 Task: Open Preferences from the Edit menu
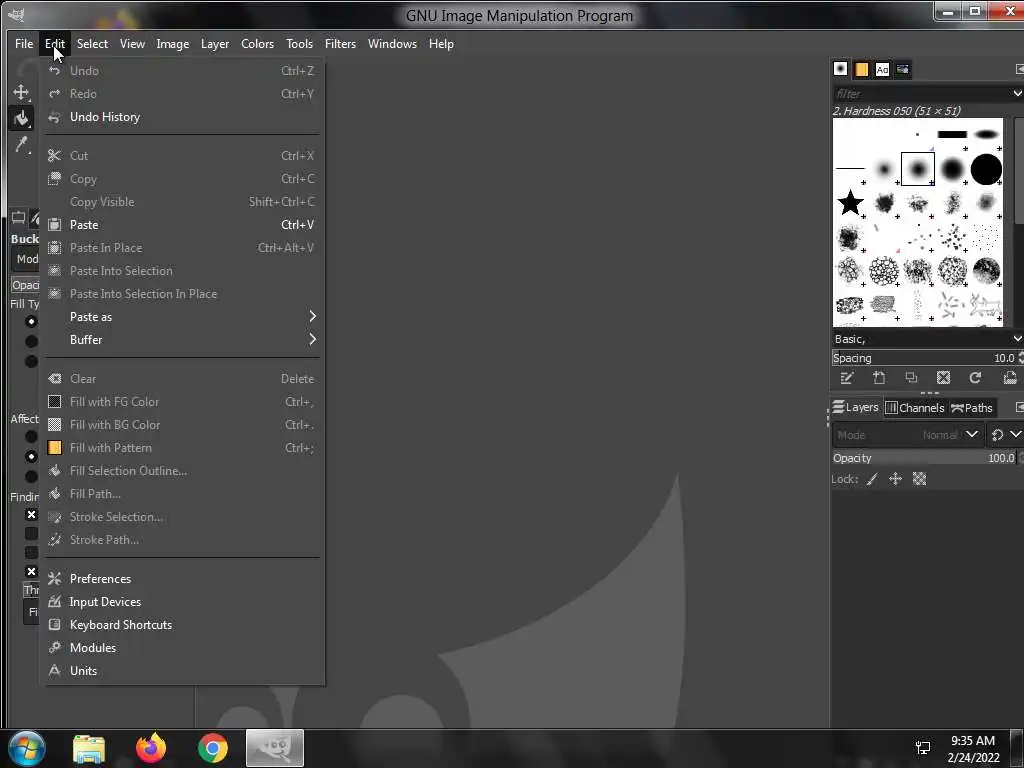[182, 579]
